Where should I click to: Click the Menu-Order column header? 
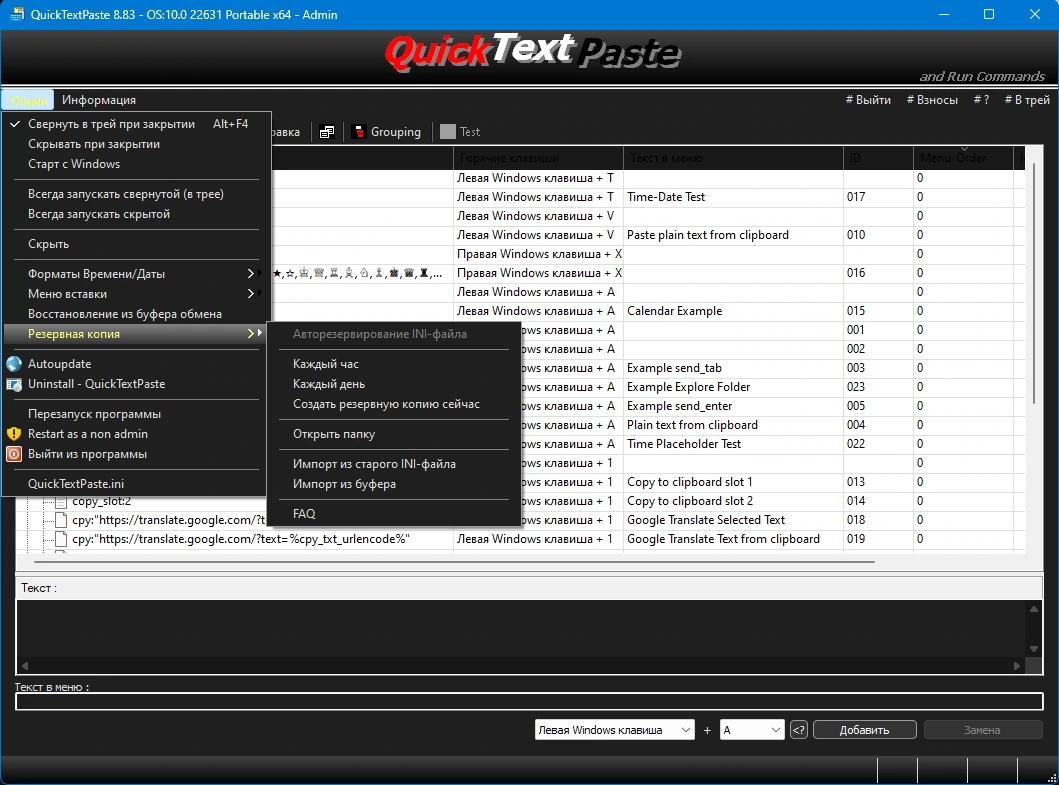963,158
